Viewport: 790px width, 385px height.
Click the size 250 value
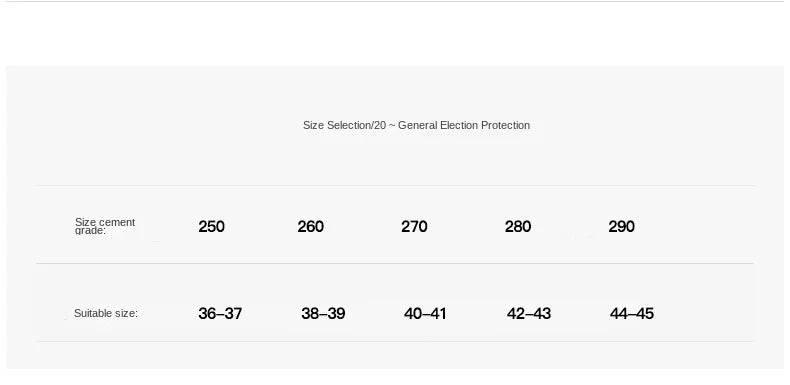(211, 227)
